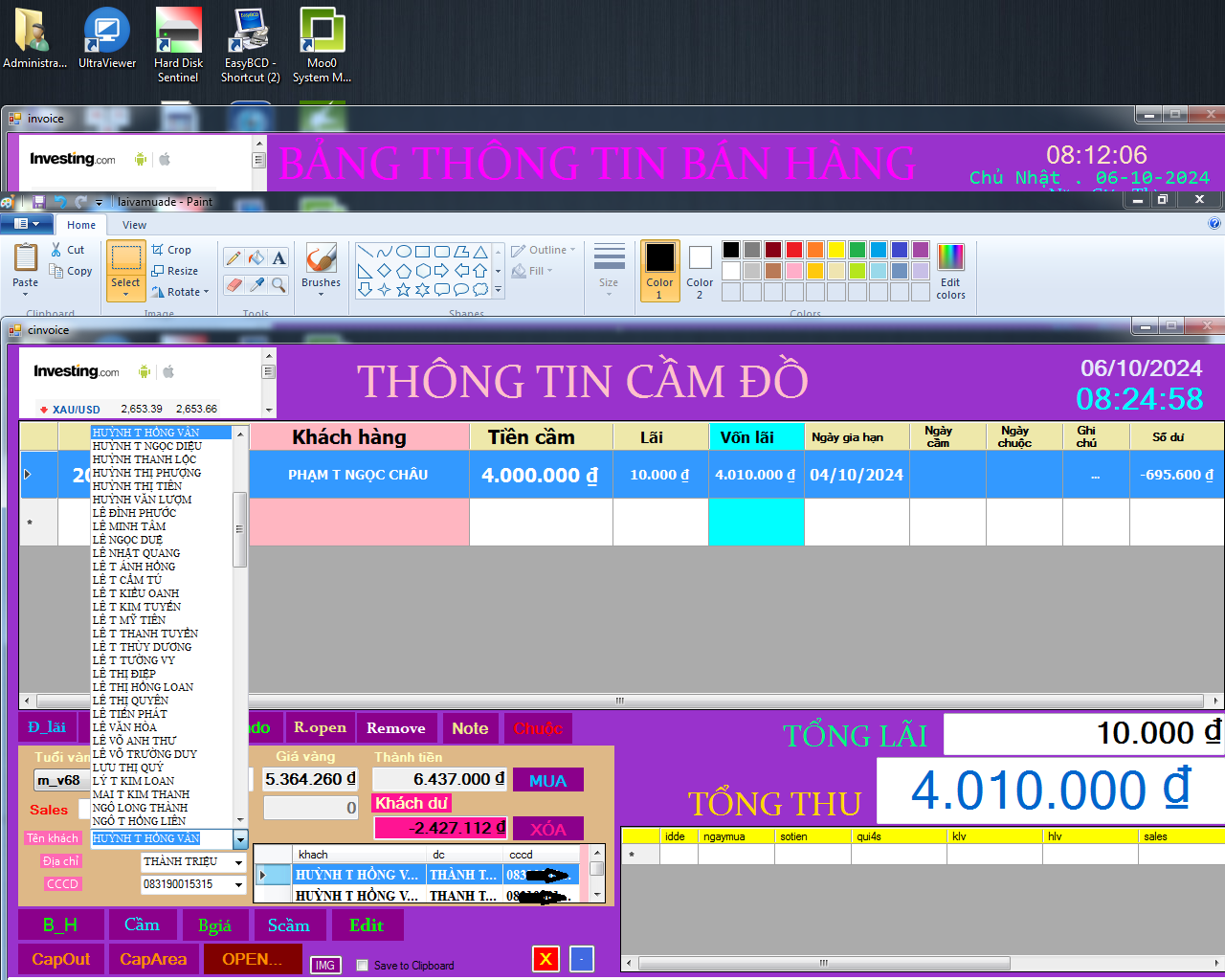Expand the Địa chỉ dropdown
1225x980 pixels.
click(x=239, y=862)
